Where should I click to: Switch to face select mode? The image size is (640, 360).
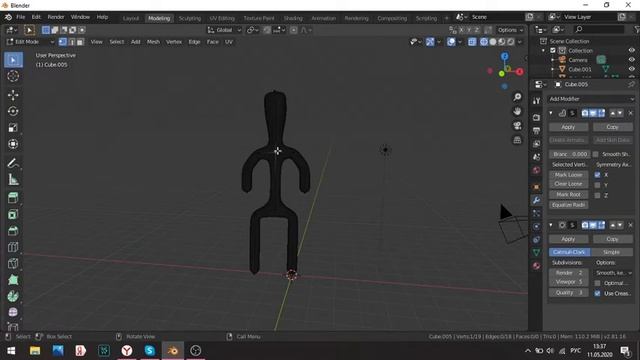[x=80, y=42]
